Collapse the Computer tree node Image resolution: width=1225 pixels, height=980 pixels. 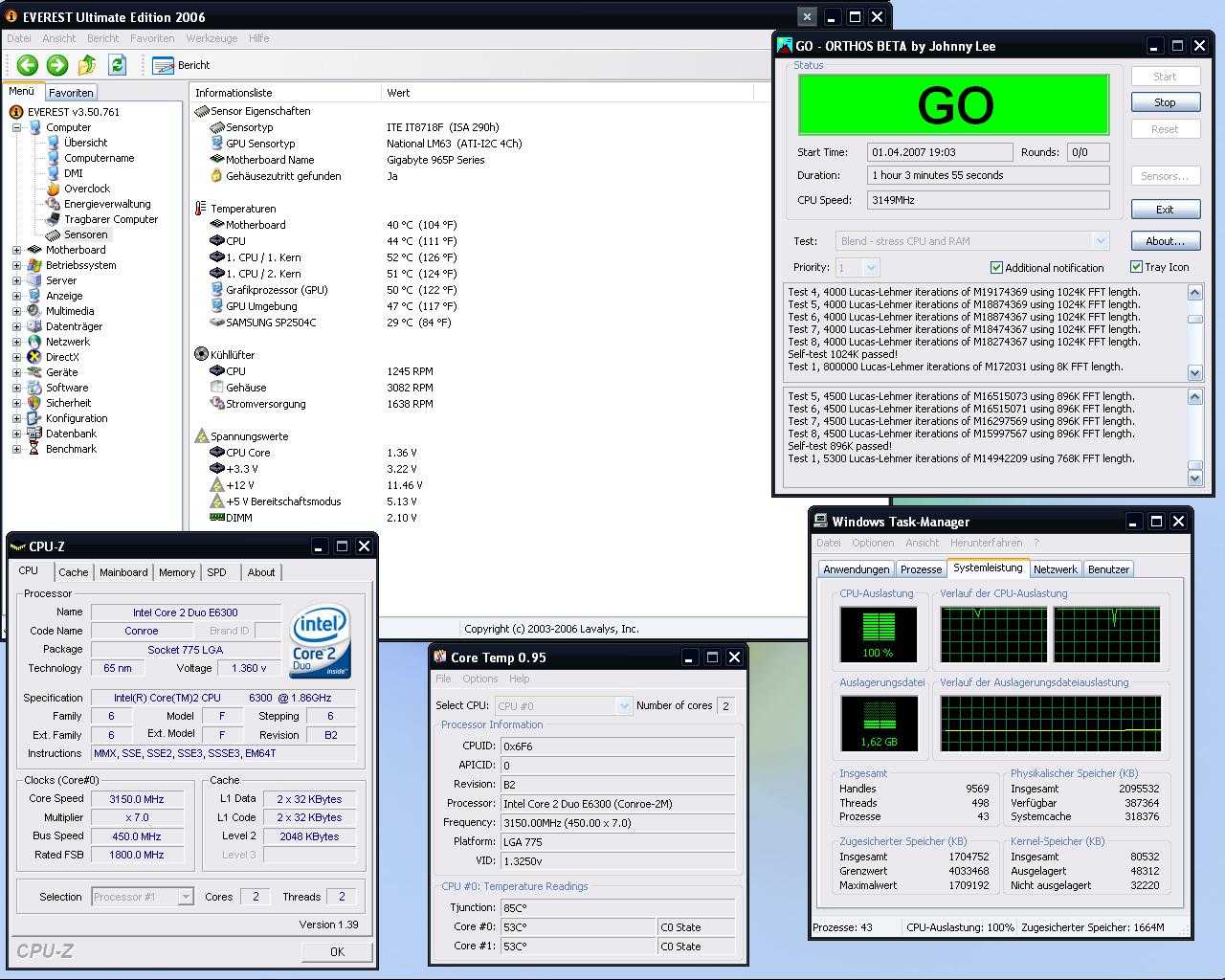pyautogui.click(x=16, y=127)
